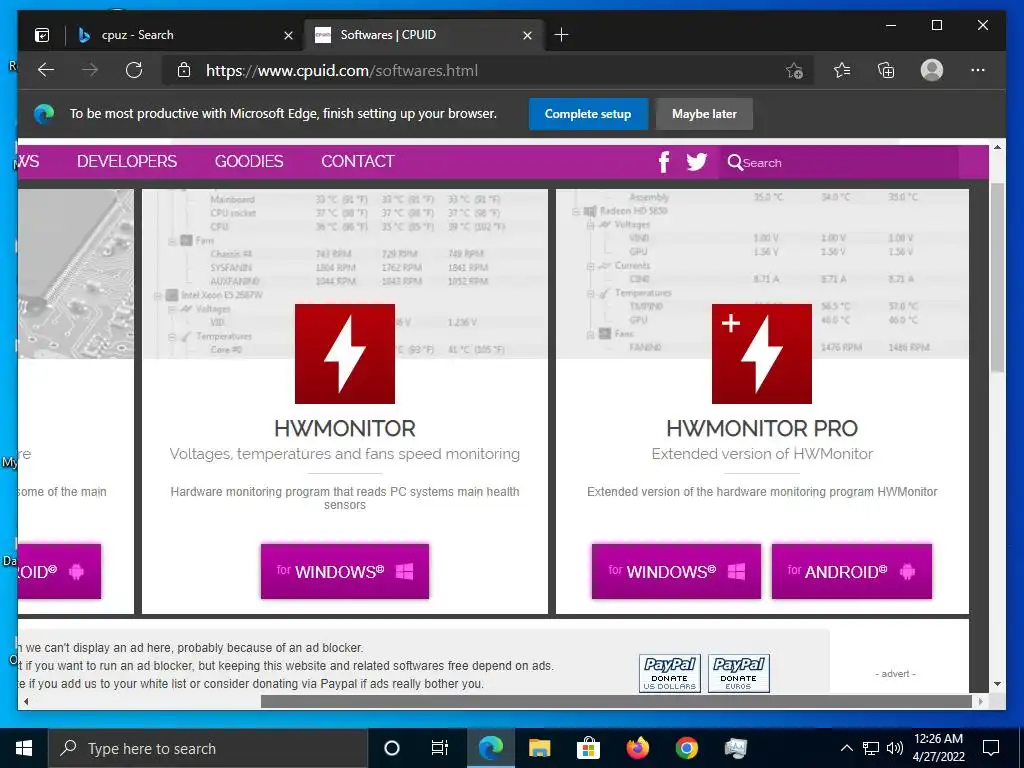This screenshot has width=1024, height=768.
Task: Close the cpuz - Search tab
Action: pyautogui.click(x=288, y=35)
